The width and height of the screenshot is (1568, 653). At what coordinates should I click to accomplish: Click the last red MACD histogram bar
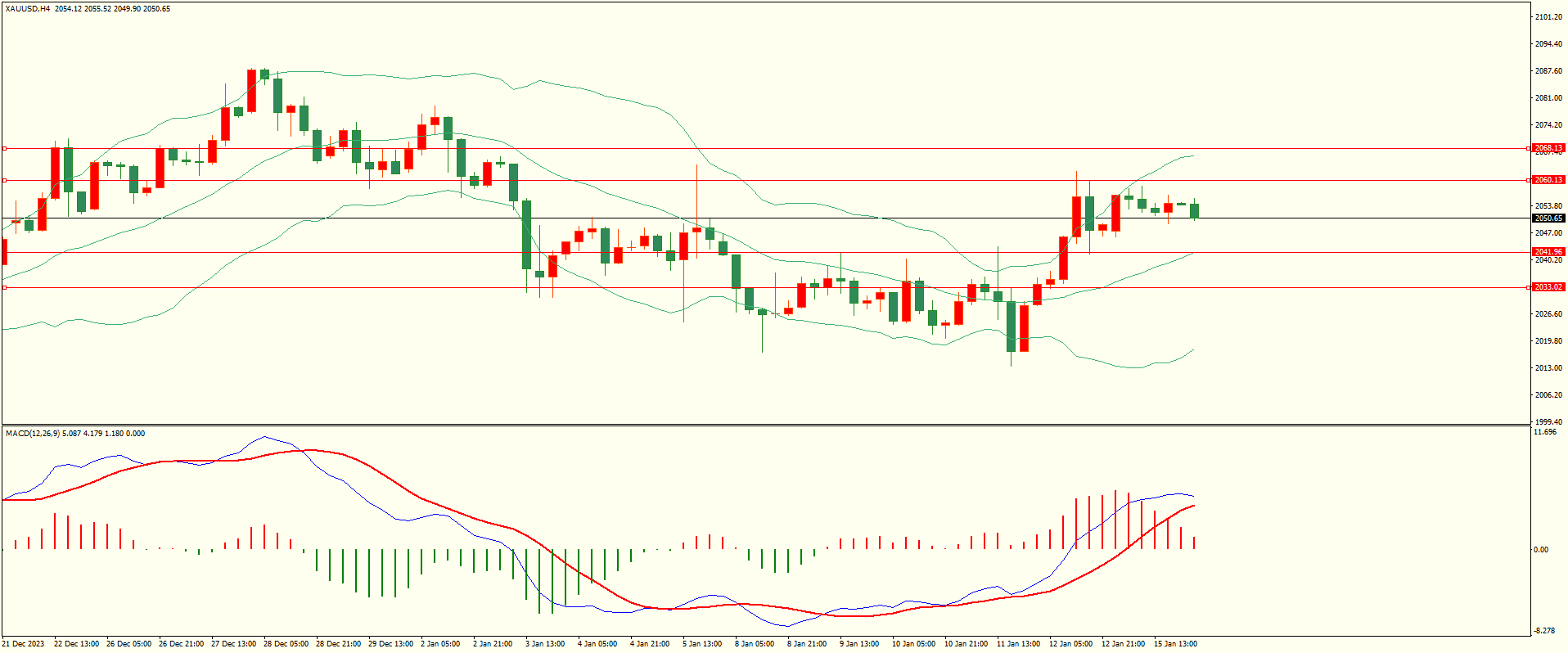pos(1194,543)
